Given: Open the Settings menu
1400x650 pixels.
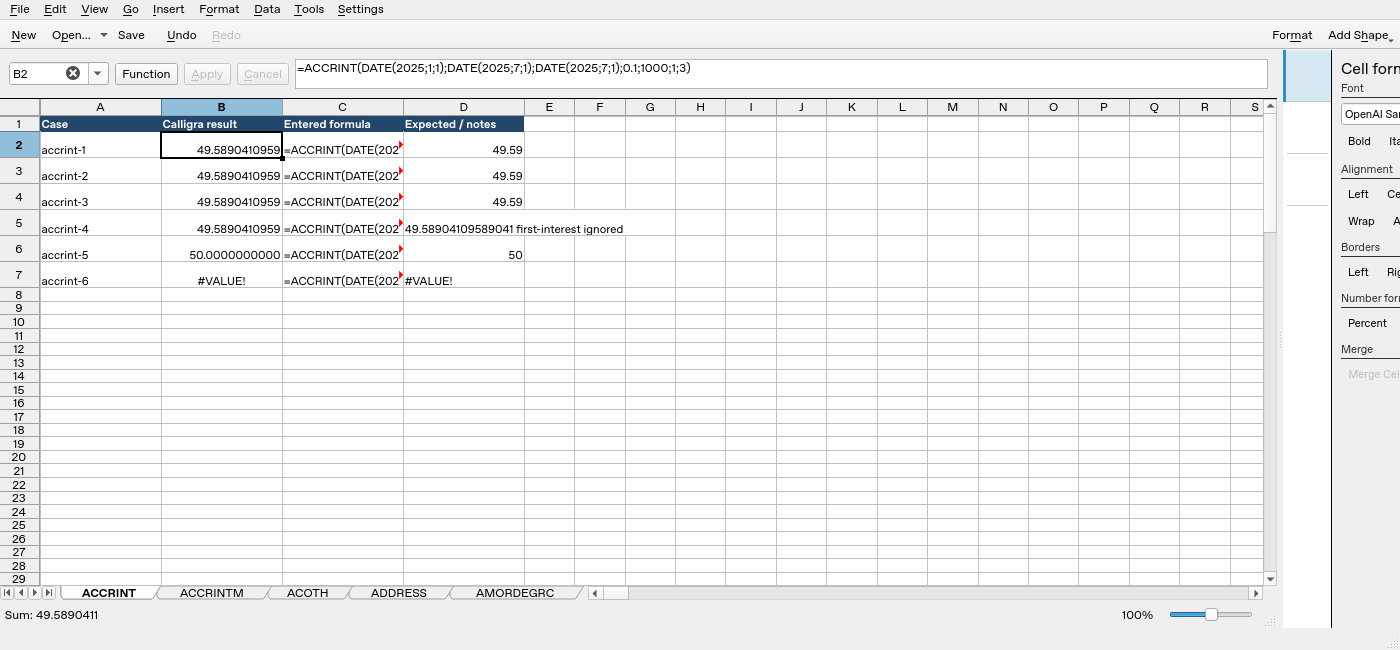Looking at the screenshot, I should pos(360,9).
